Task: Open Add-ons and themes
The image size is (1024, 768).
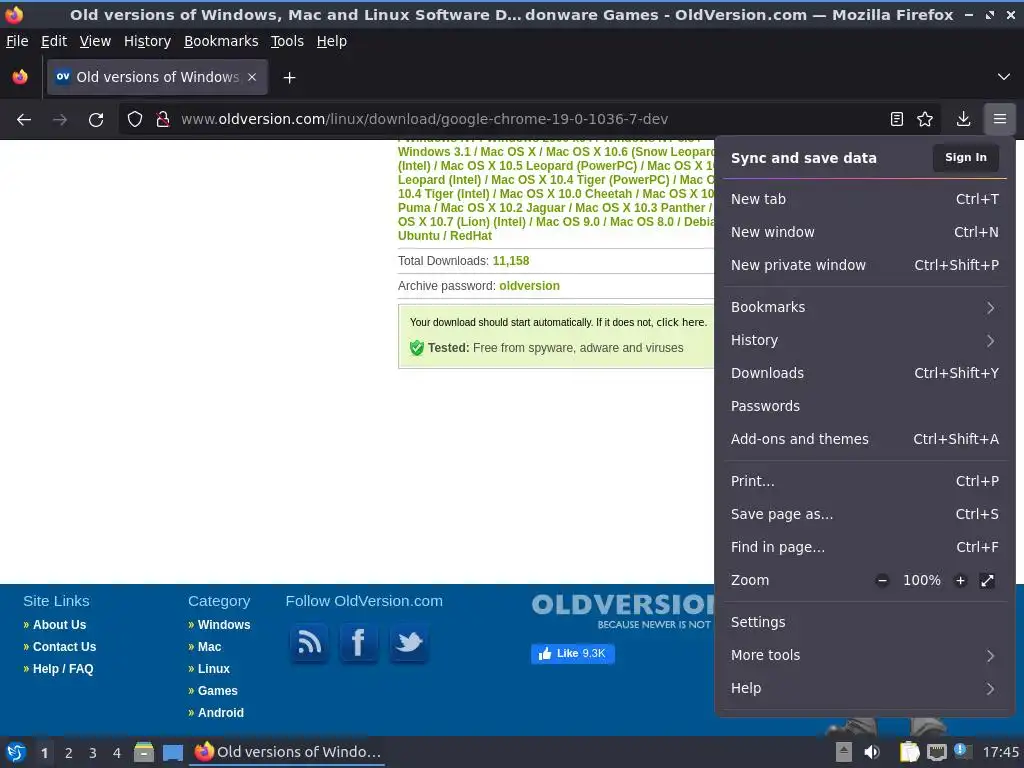Action: 865,440
